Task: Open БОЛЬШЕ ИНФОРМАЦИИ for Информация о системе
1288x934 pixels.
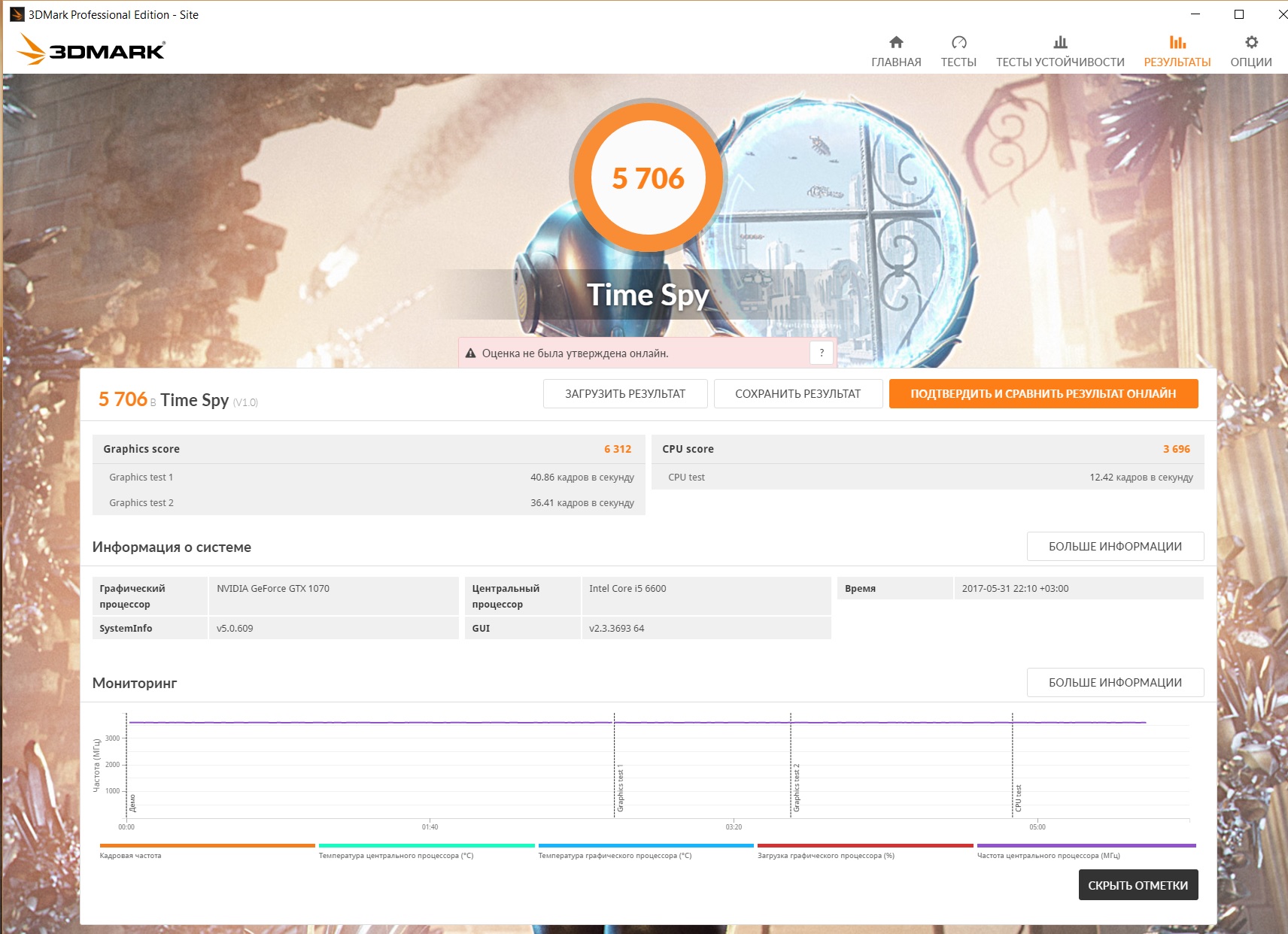Action: [1115, 546]
